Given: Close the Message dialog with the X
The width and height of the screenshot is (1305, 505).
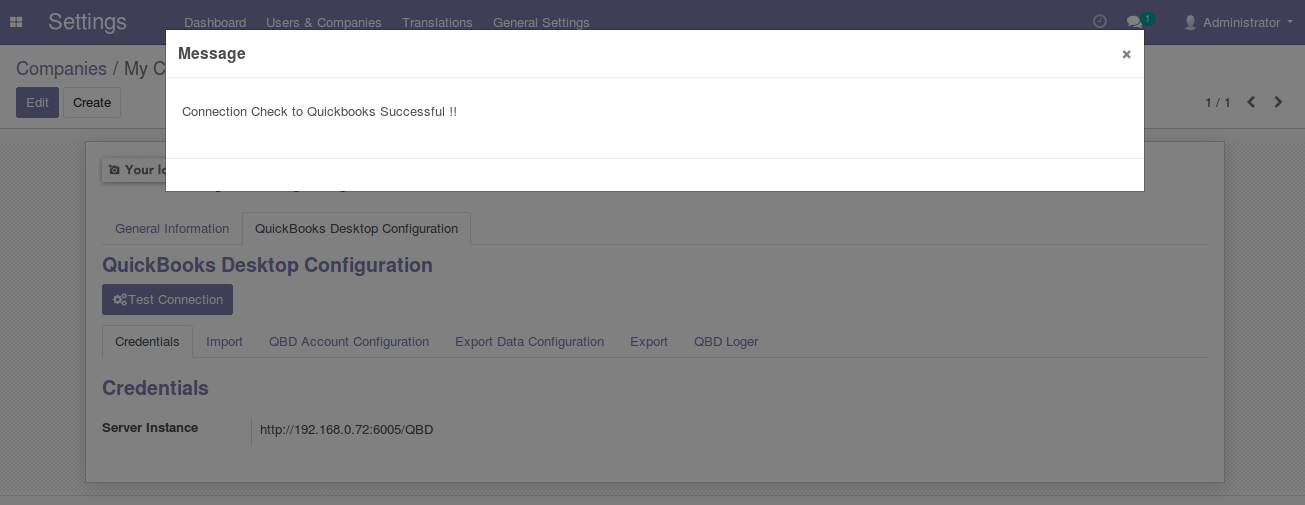Looking at the screenshot, I should [x=1126, y=54].
